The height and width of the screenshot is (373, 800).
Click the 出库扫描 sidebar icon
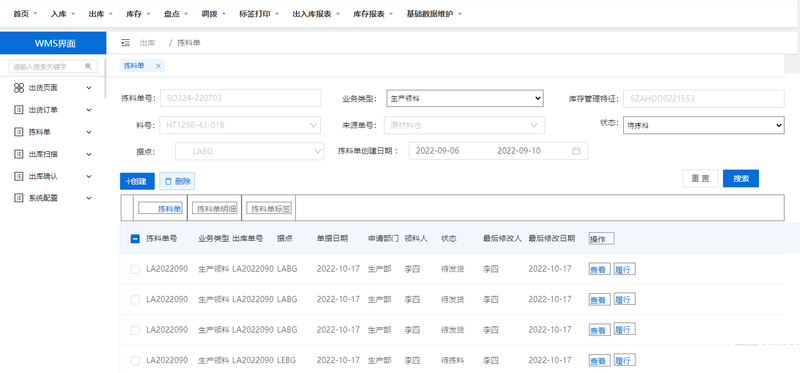19,154
